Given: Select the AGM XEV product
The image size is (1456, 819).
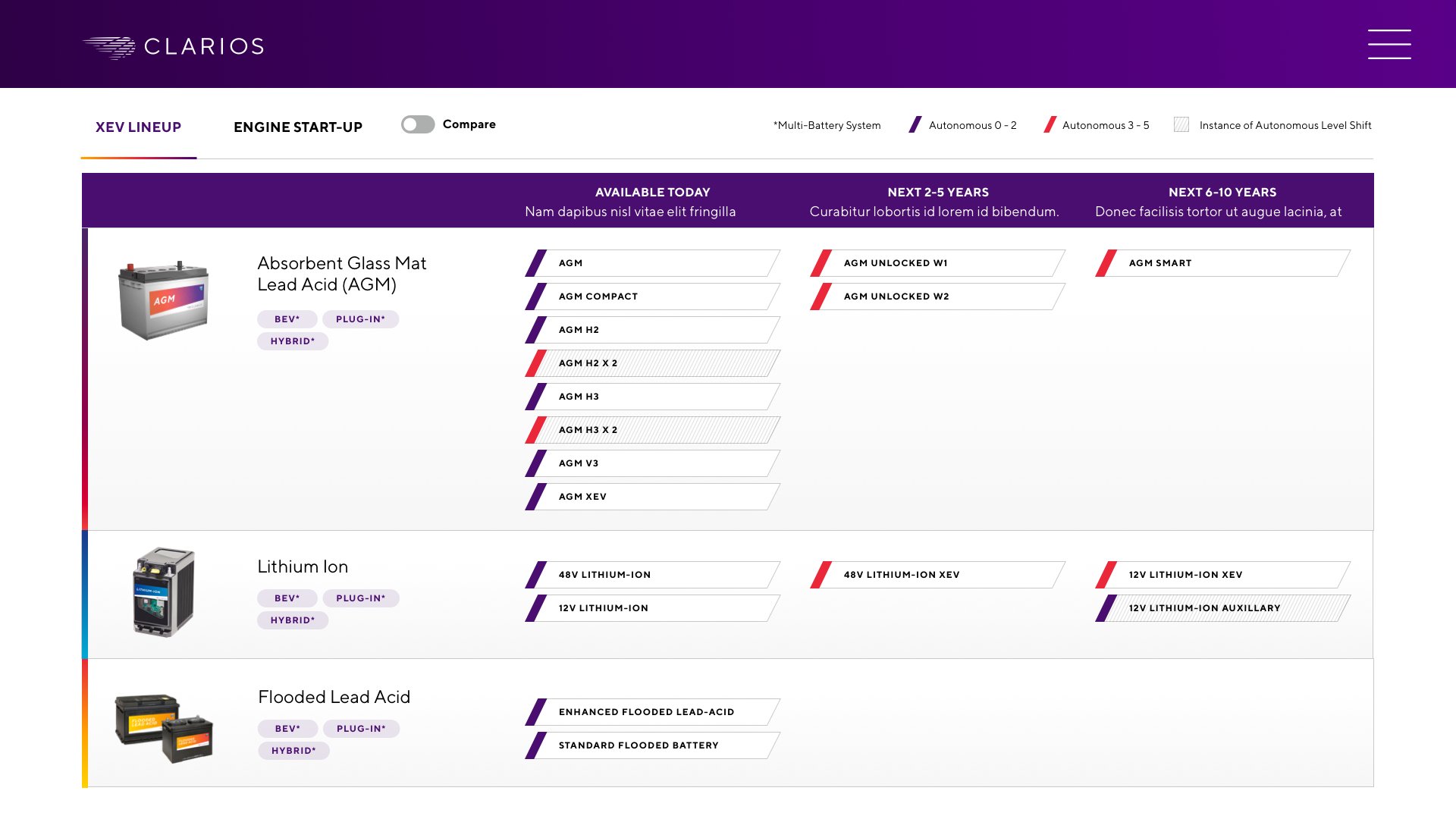Looking at the screenshot, I should 652,497.
